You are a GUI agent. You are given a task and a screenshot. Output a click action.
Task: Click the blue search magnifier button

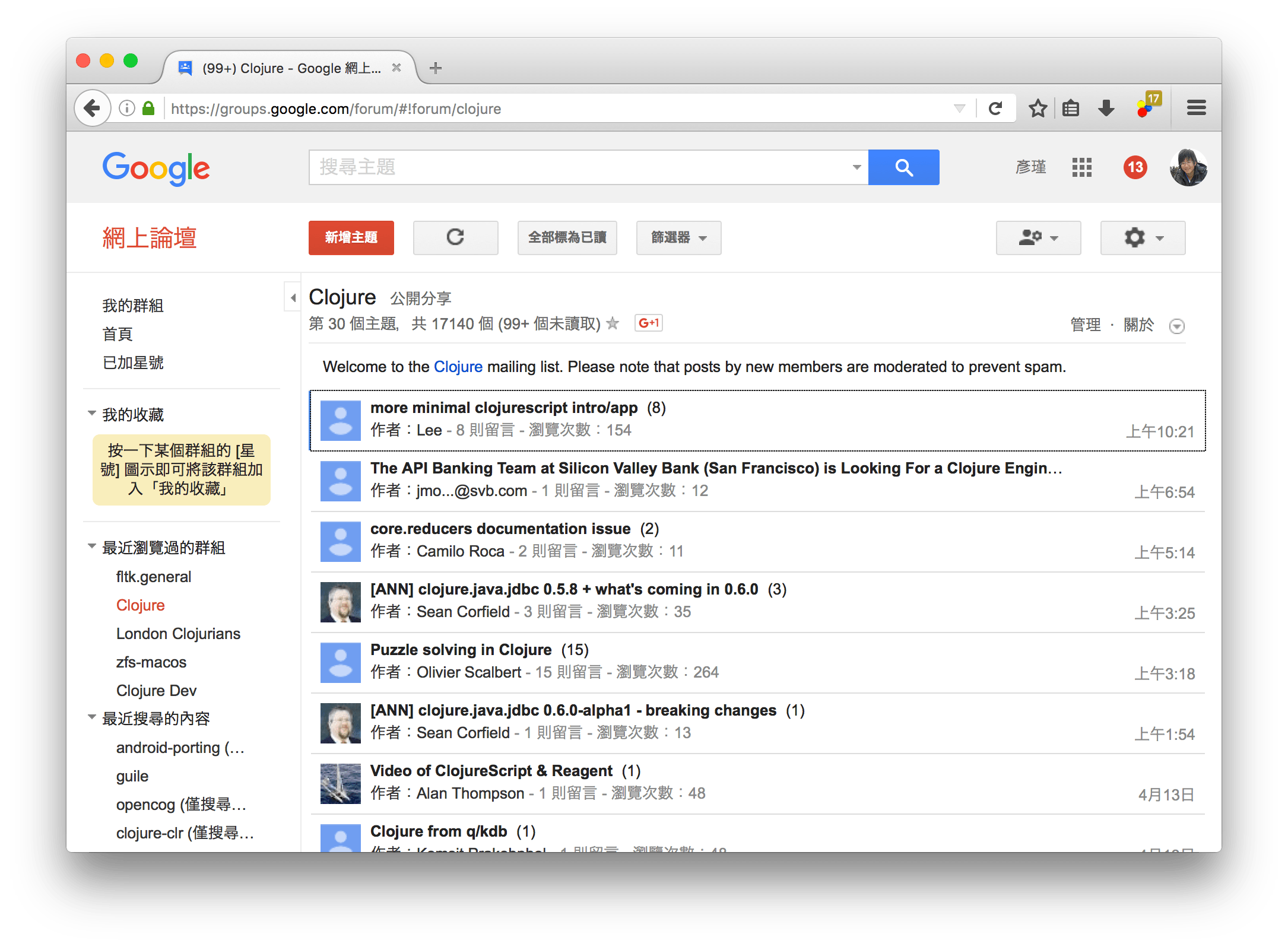[x=903, y=167]
